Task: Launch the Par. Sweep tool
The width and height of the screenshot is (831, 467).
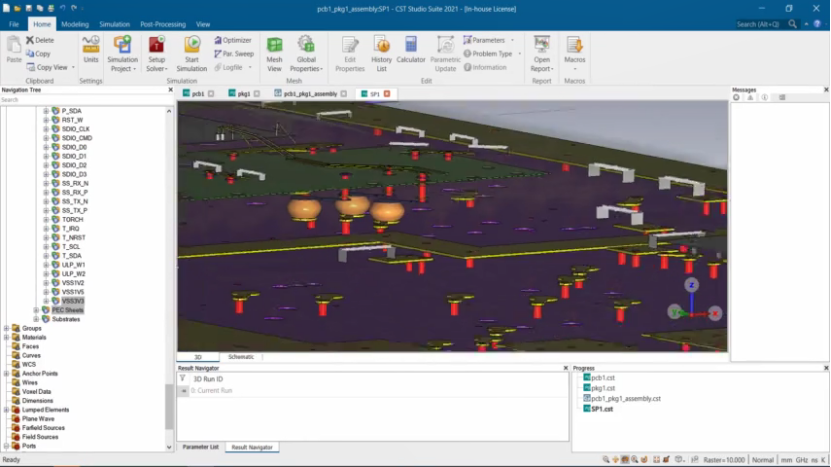Action: coord(234,54)
